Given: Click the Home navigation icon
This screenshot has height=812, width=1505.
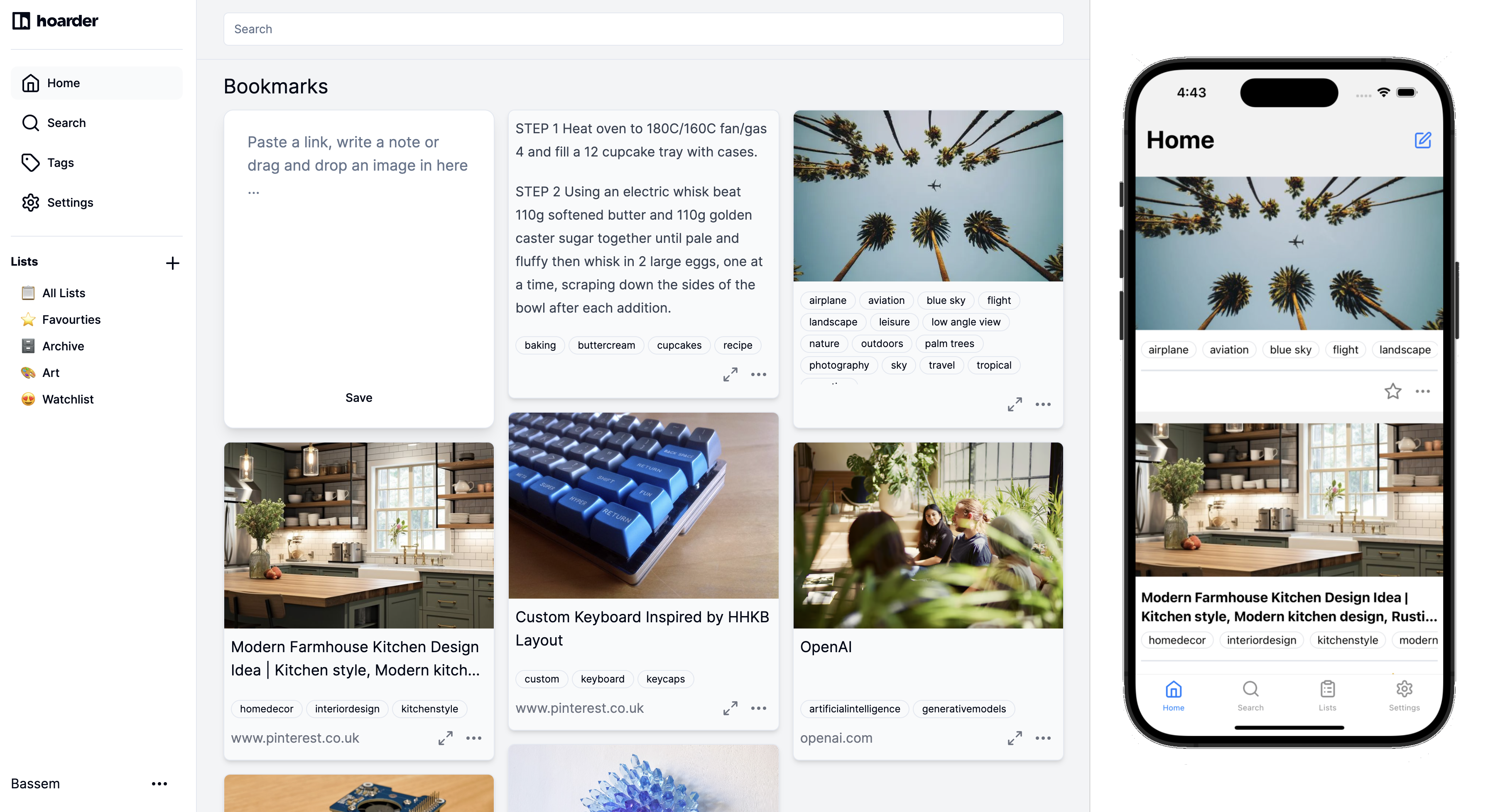Looking at the screenshot, I should coord(30,82).
